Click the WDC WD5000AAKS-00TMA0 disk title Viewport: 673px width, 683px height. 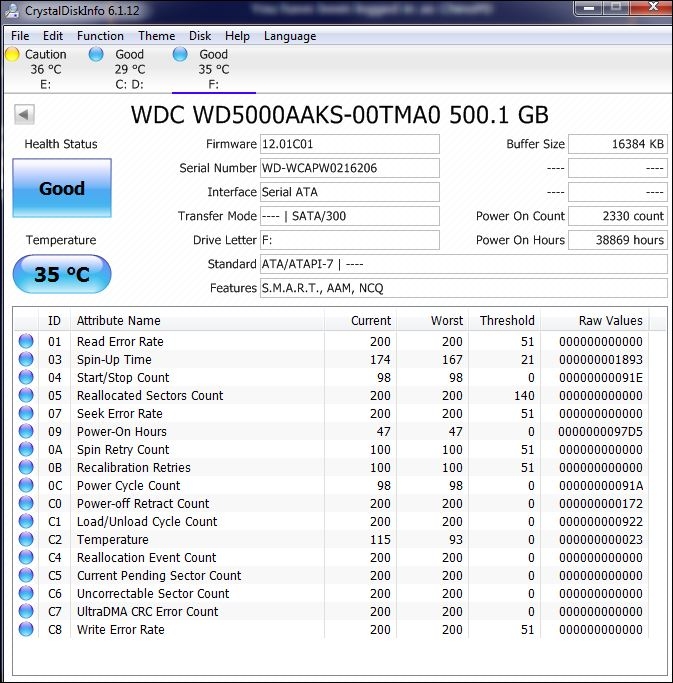point(339,115)
